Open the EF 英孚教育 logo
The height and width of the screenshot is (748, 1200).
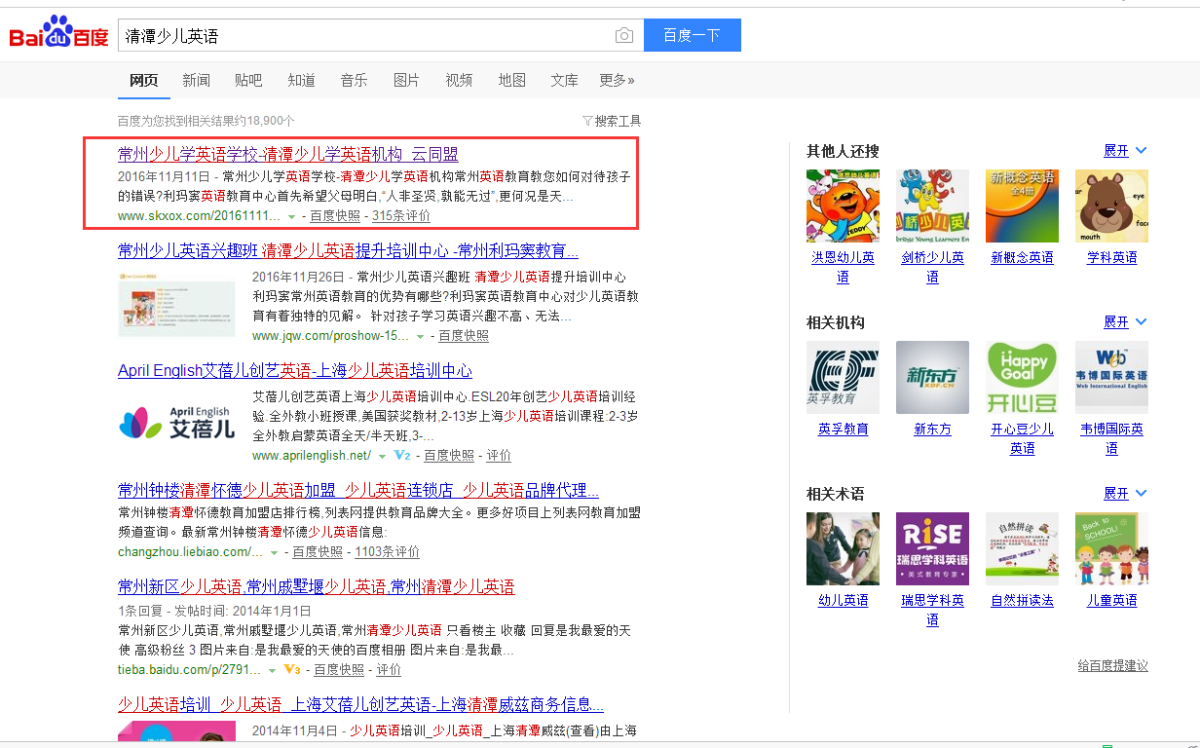click(x=842, y=377)
